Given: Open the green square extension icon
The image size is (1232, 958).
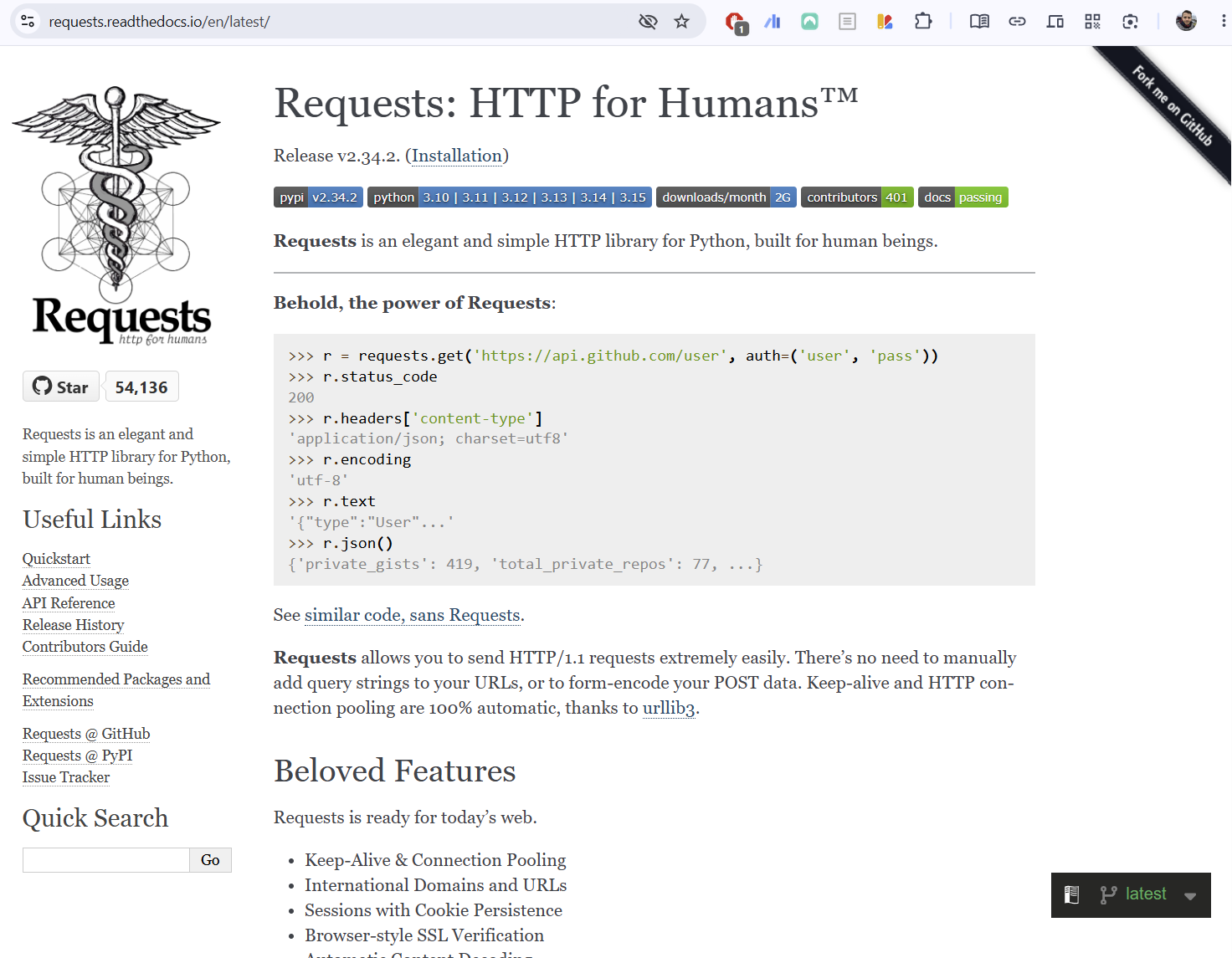Looking at the screenshot, I should pyautogui.click(x=809, y=21).
